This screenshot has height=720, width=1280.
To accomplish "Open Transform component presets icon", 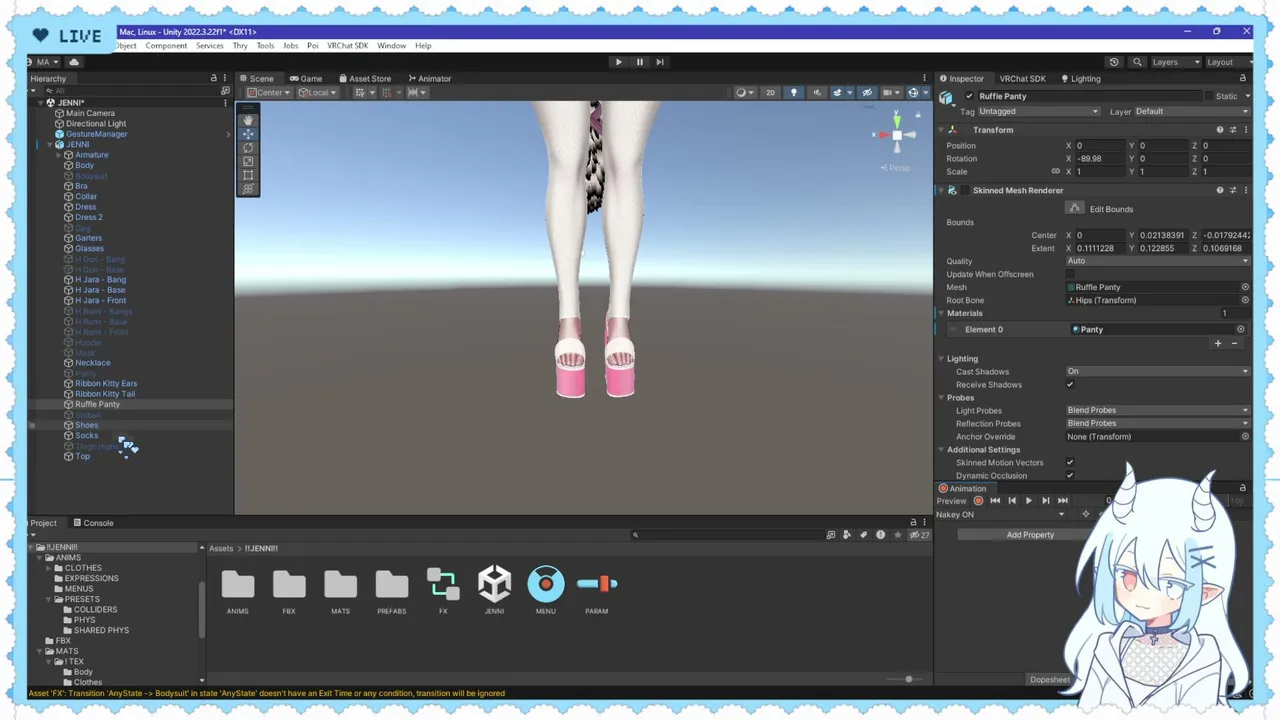I will pyautogui.click(x=1232, y=130).
